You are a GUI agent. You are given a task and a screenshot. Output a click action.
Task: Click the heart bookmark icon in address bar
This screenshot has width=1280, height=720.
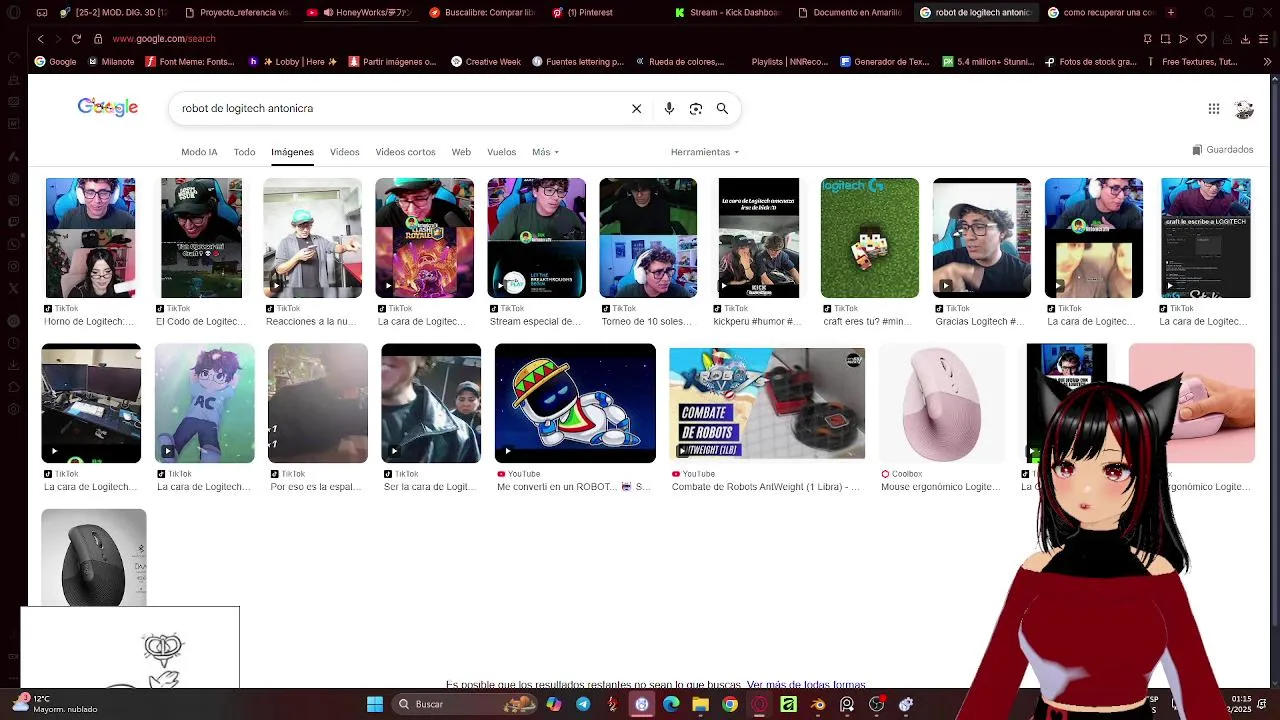(1201, 39)
